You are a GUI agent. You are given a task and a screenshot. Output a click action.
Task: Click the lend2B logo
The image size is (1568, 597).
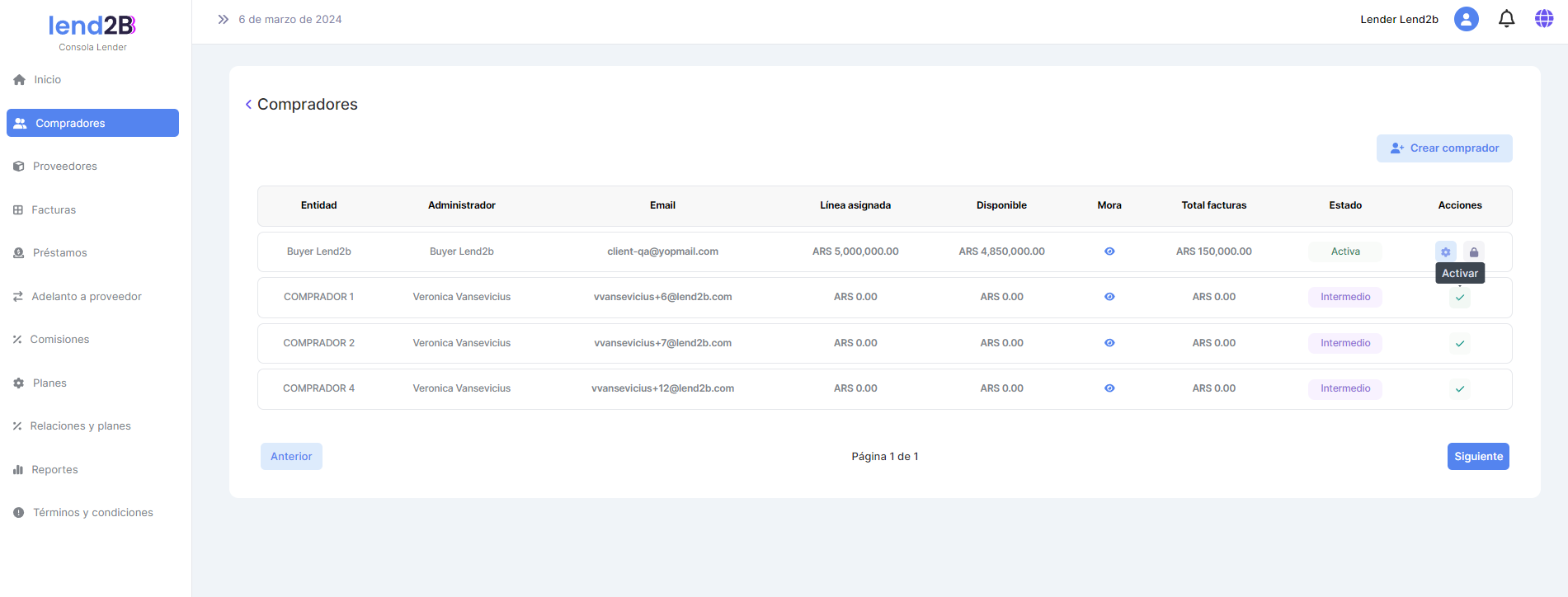pyautogui.click(x=92, y=26)
